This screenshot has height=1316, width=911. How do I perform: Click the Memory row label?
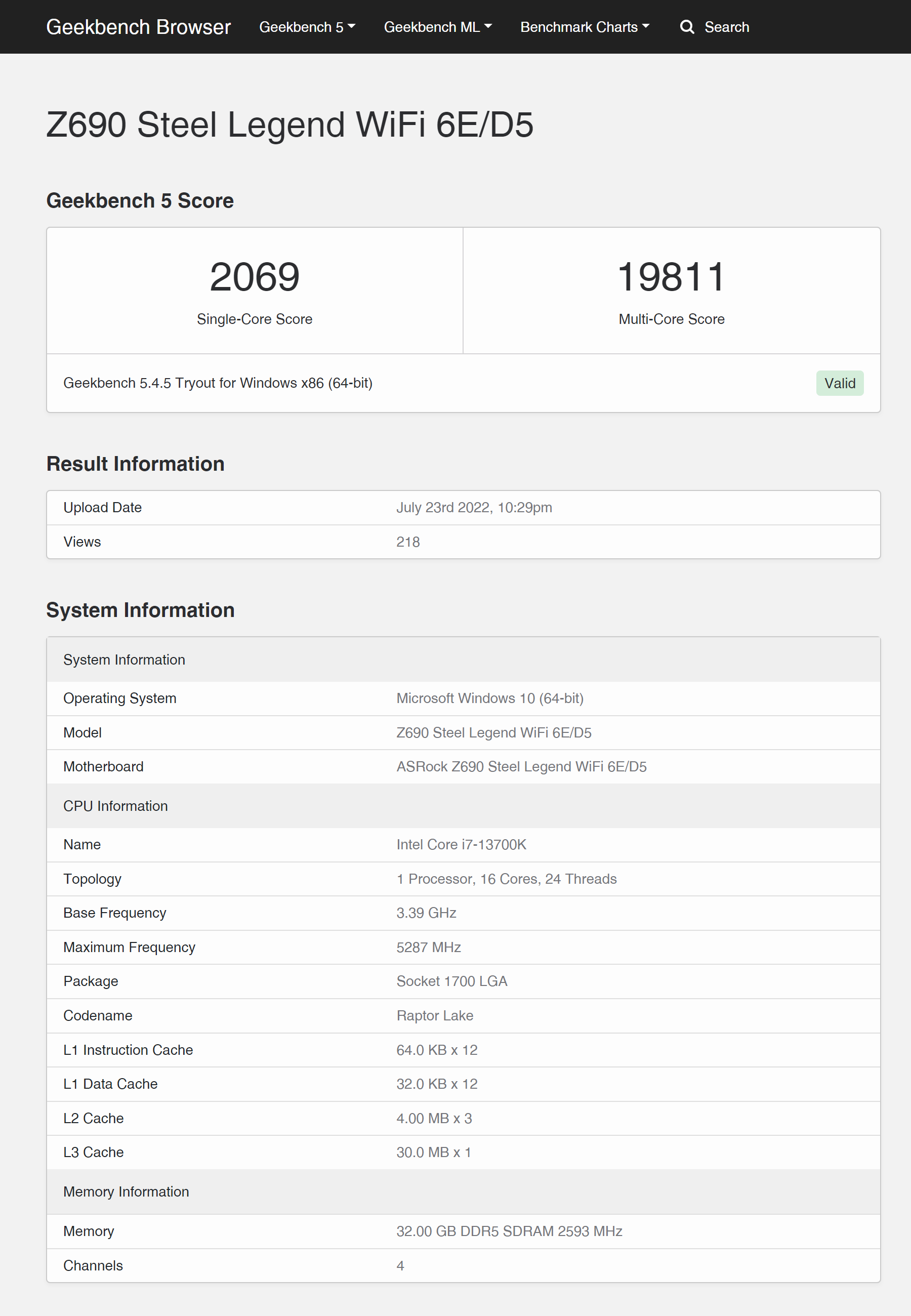click(x=89, y=1231)
